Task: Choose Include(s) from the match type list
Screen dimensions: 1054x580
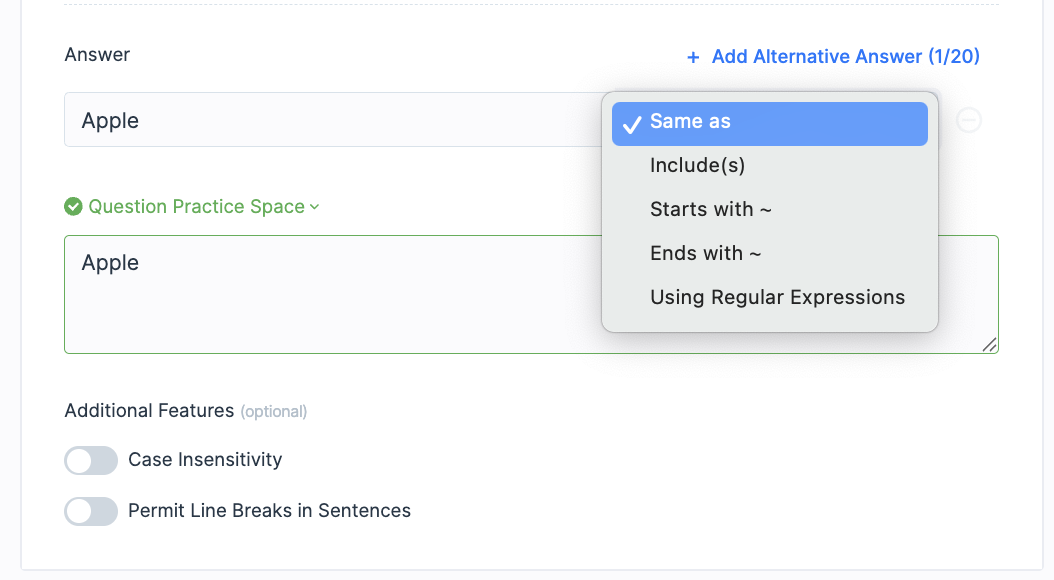Action: coord(697,166)
